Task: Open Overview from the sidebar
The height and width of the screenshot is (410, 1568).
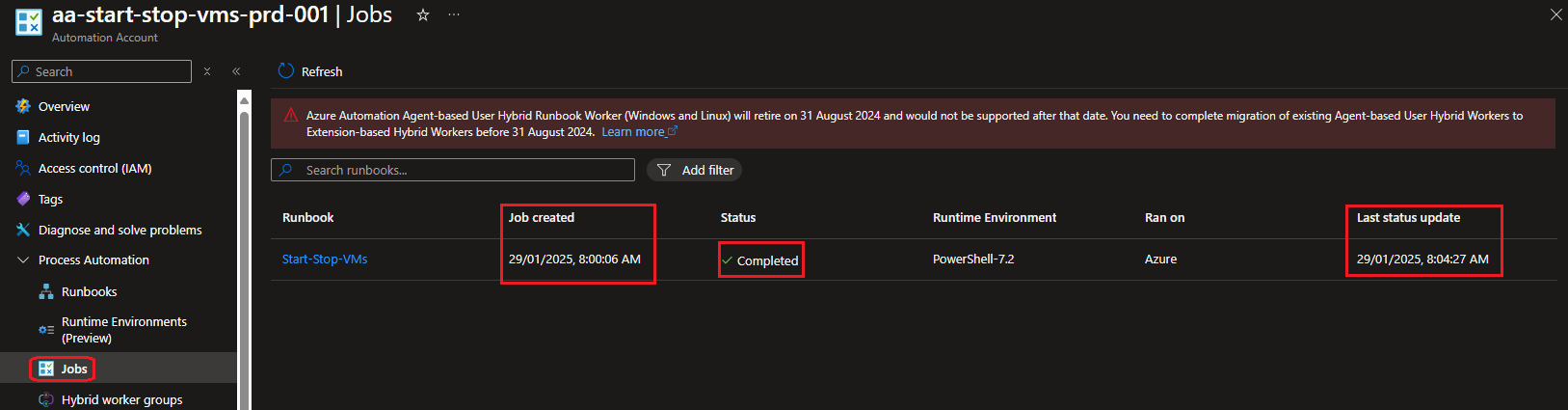Action: pyautogui.click(x=64, y=107)
